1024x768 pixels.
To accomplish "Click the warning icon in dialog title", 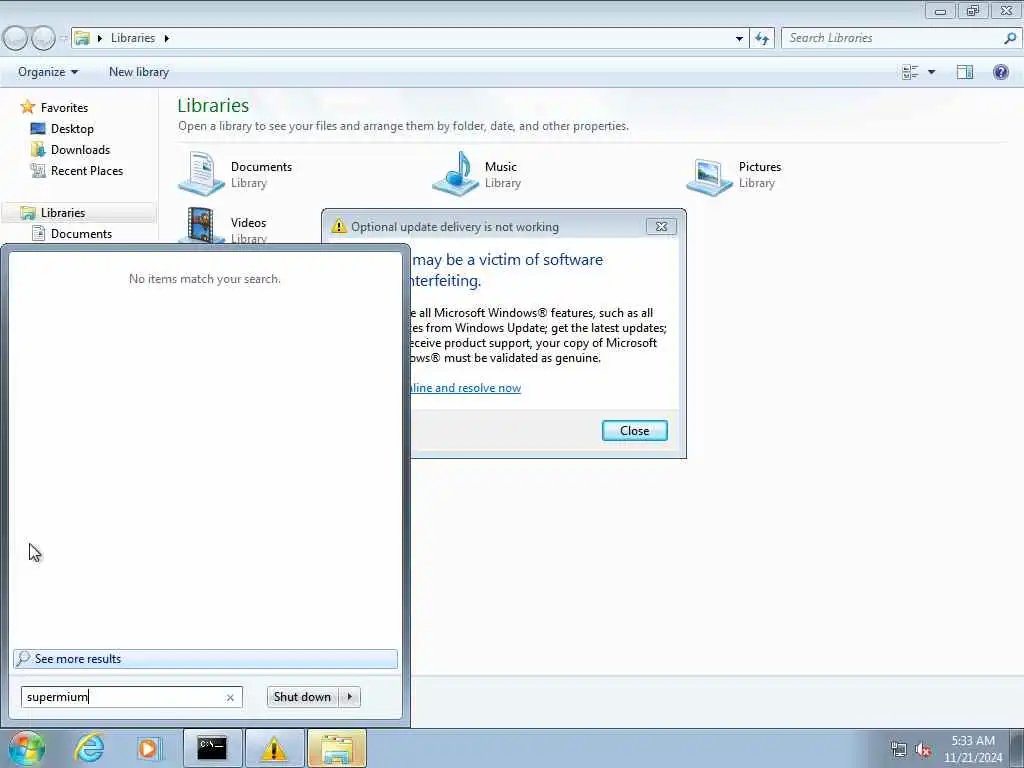I will coord(339,226).
